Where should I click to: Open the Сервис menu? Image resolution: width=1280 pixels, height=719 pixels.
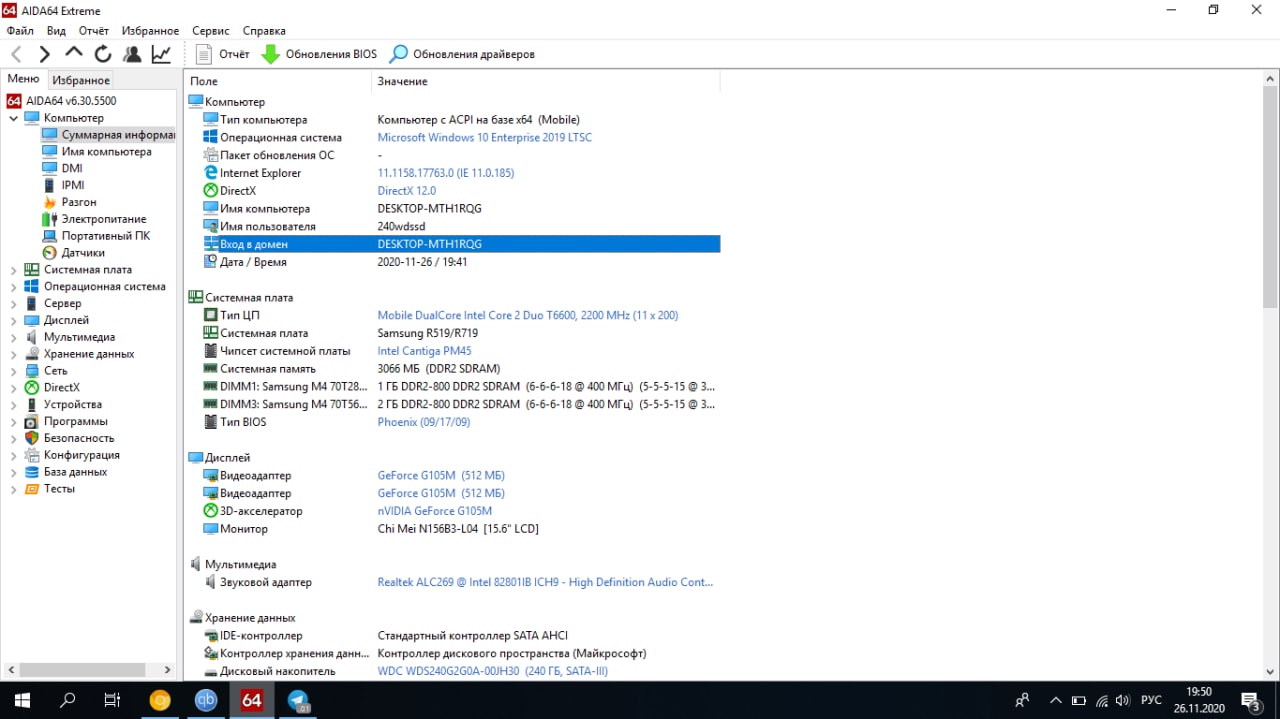tap(210, 31)
